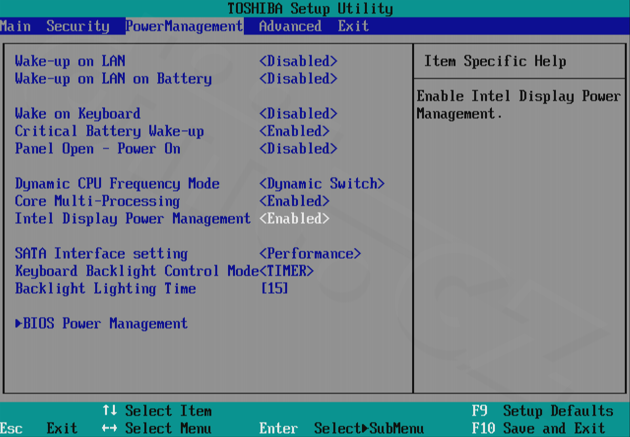Change Wake-up on LAN on Battery value
630x437 pixels.
coord(298,79)
